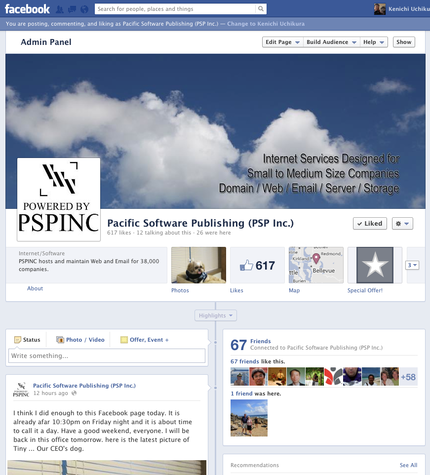Click Kenichi Uchikura name in top bar

click(x=409, y=9)
